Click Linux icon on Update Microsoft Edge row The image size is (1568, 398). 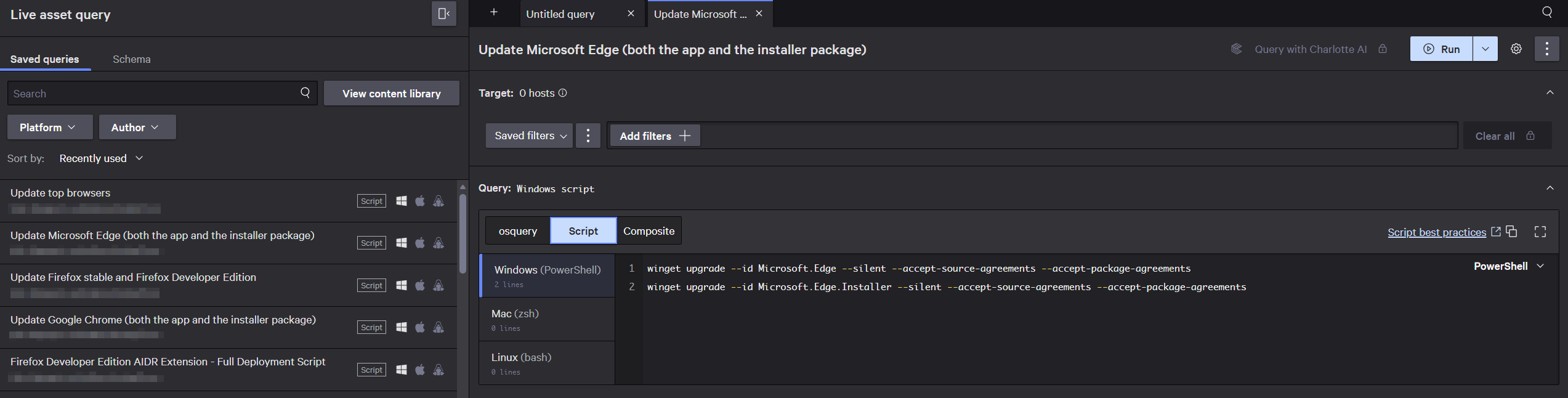438,243
